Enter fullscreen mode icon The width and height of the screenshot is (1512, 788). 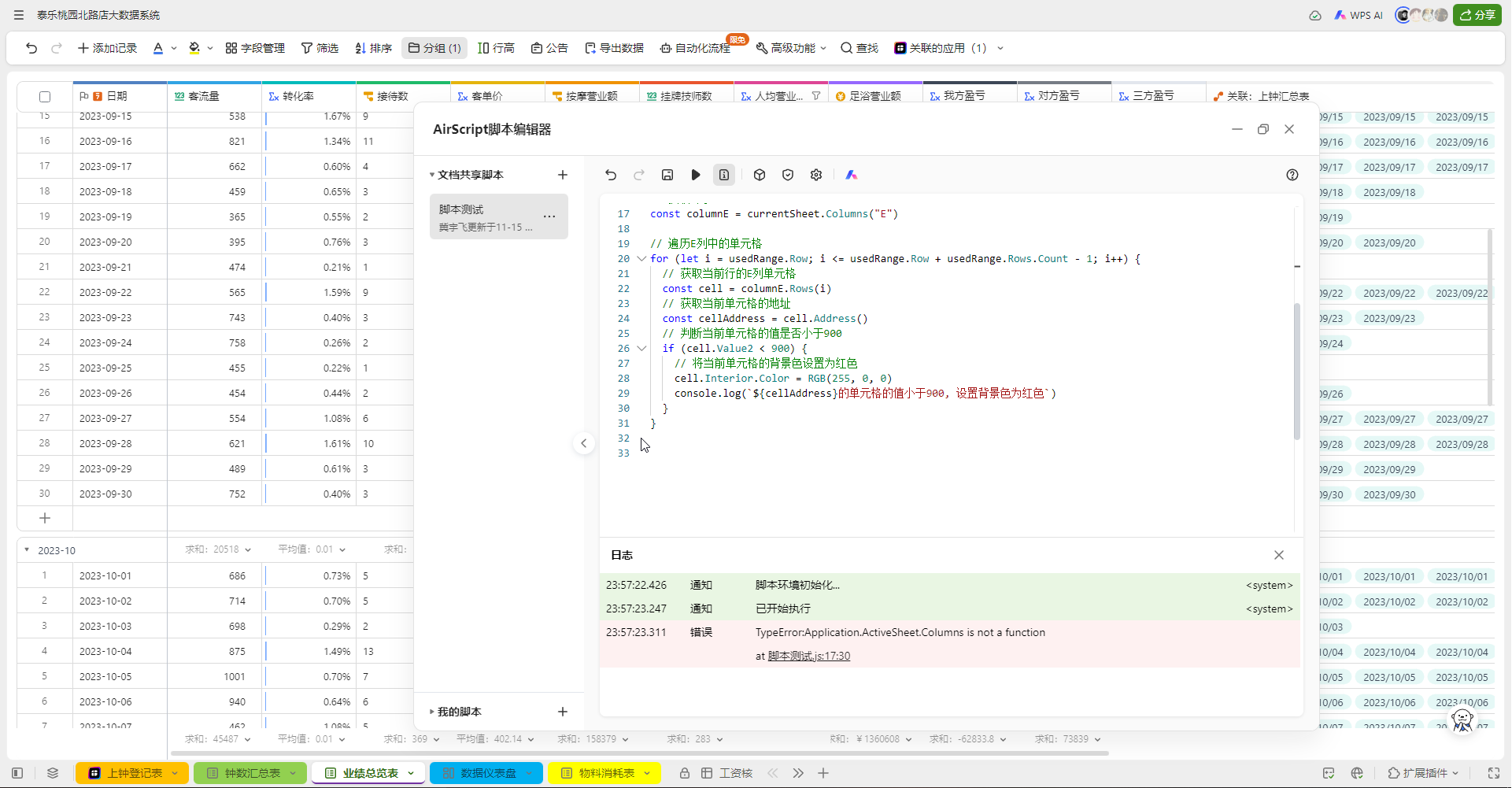(x=1494, y=773)
